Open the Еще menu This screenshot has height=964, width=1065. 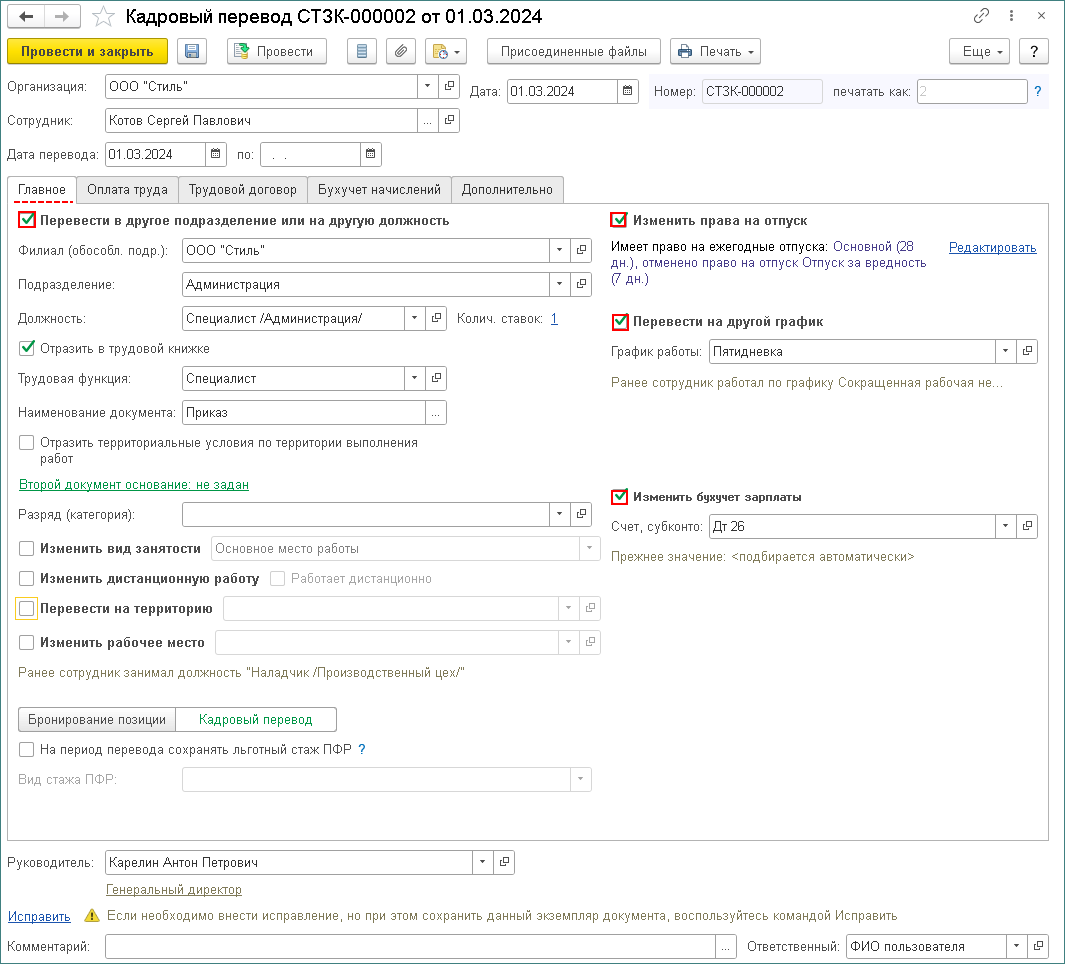[x=979, y=52]
